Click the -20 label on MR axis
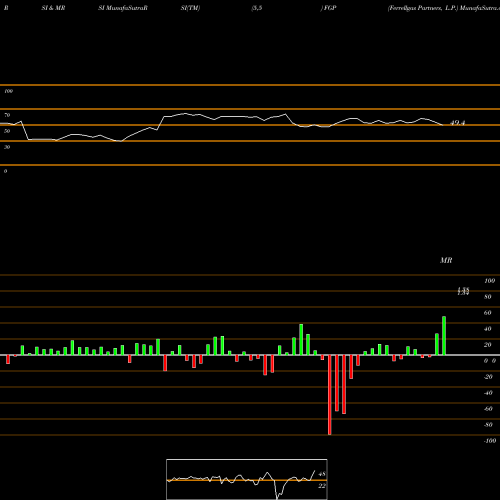 pos(488,377)
